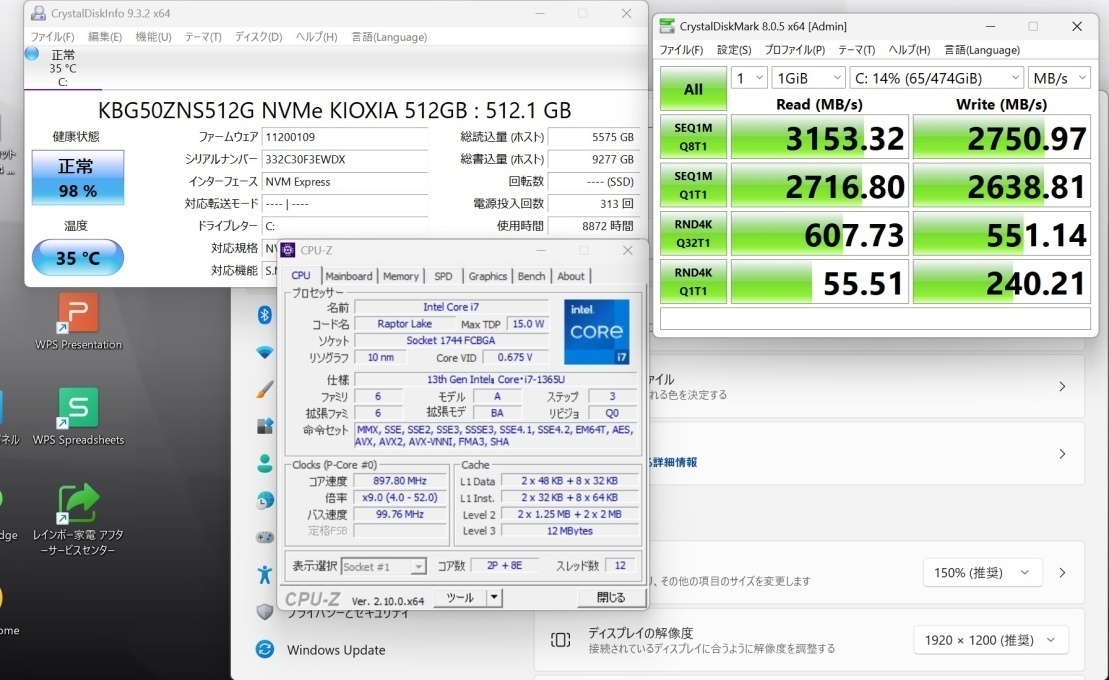Viewport: 1109px width, 680px height.
Task: Switch to the Mainboard tab in CPU-Z
Action: click(x=349, y=276)
